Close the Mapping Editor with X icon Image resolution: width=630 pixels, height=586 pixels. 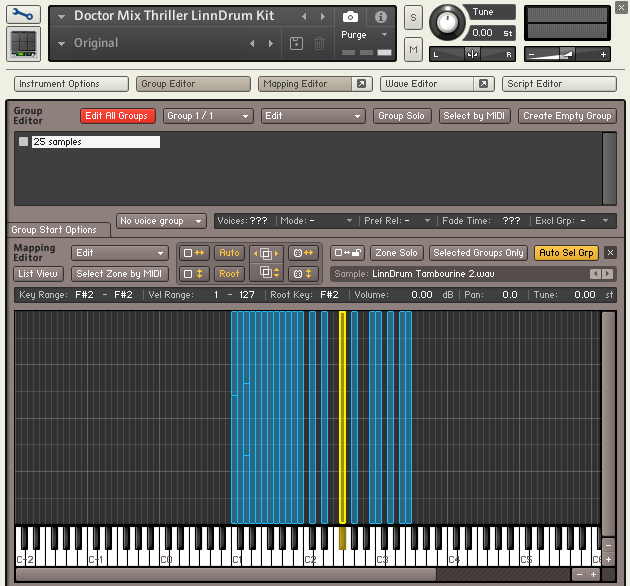click(x=611, y=253)
